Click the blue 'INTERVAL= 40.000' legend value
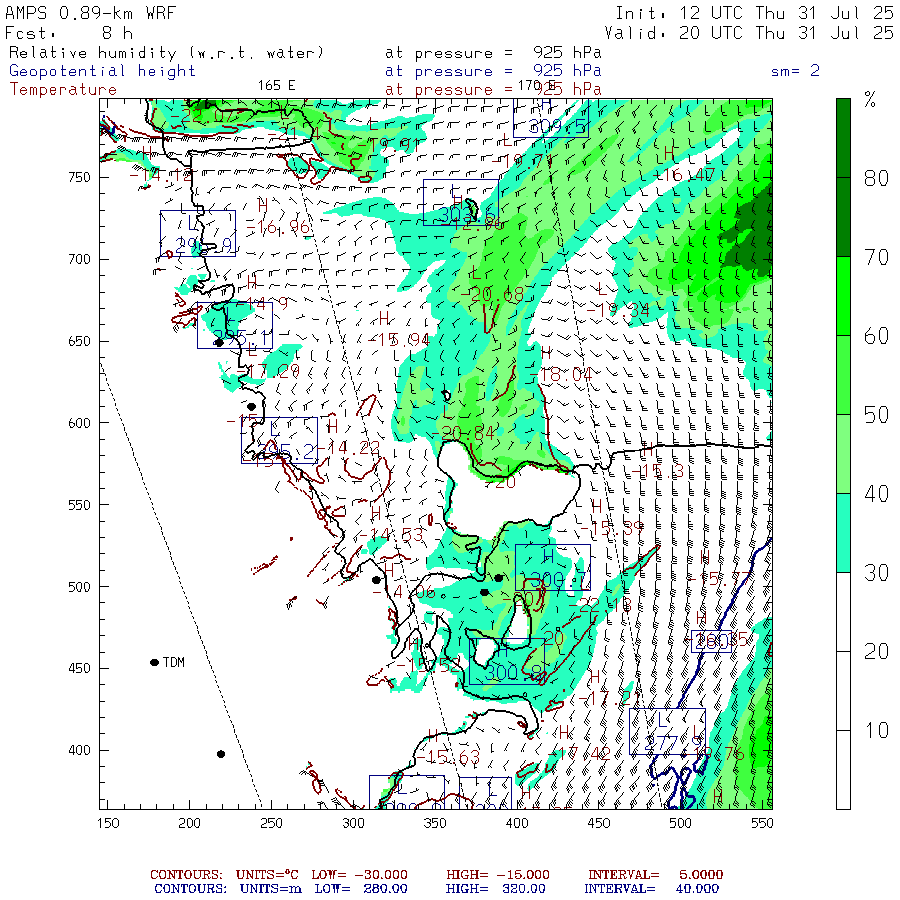 651,889
